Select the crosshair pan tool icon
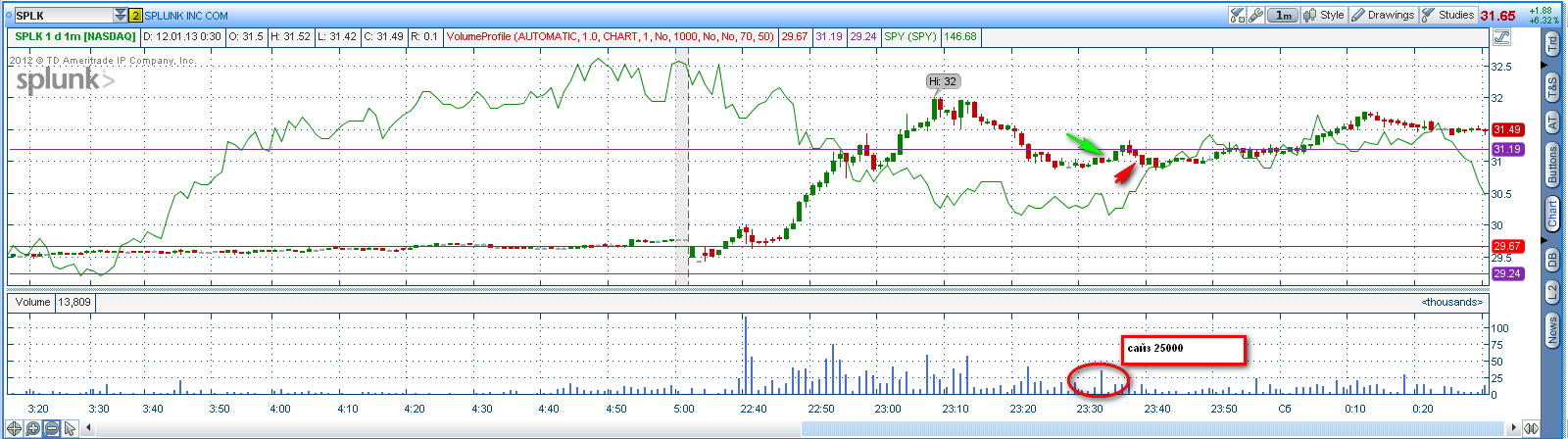Image resolution: width=1568 pixels, height=439 pixels. tap(15, 428)
